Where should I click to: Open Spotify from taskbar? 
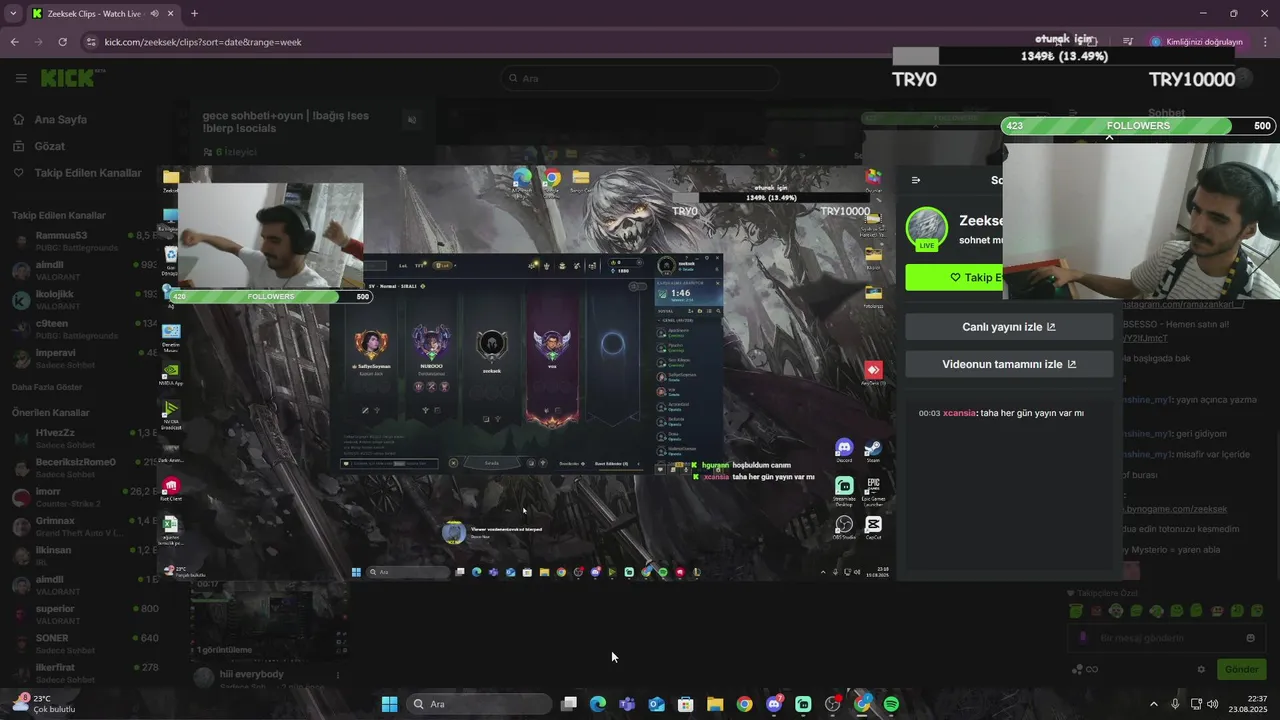coord(891,704)
